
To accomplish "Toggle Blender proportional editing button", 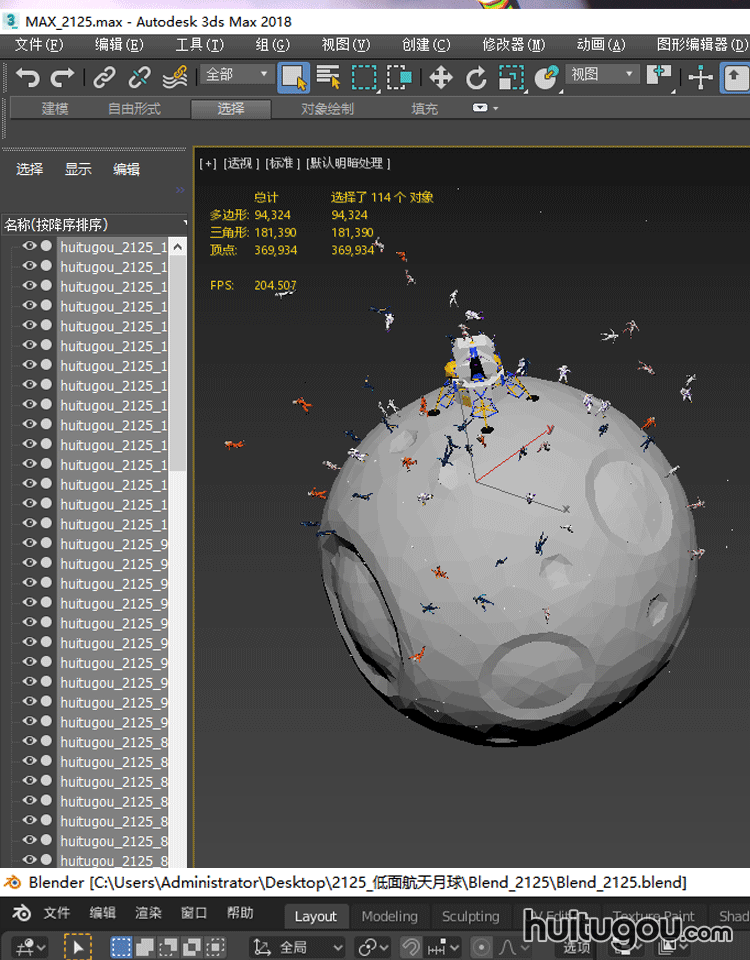I will point(481,946).
